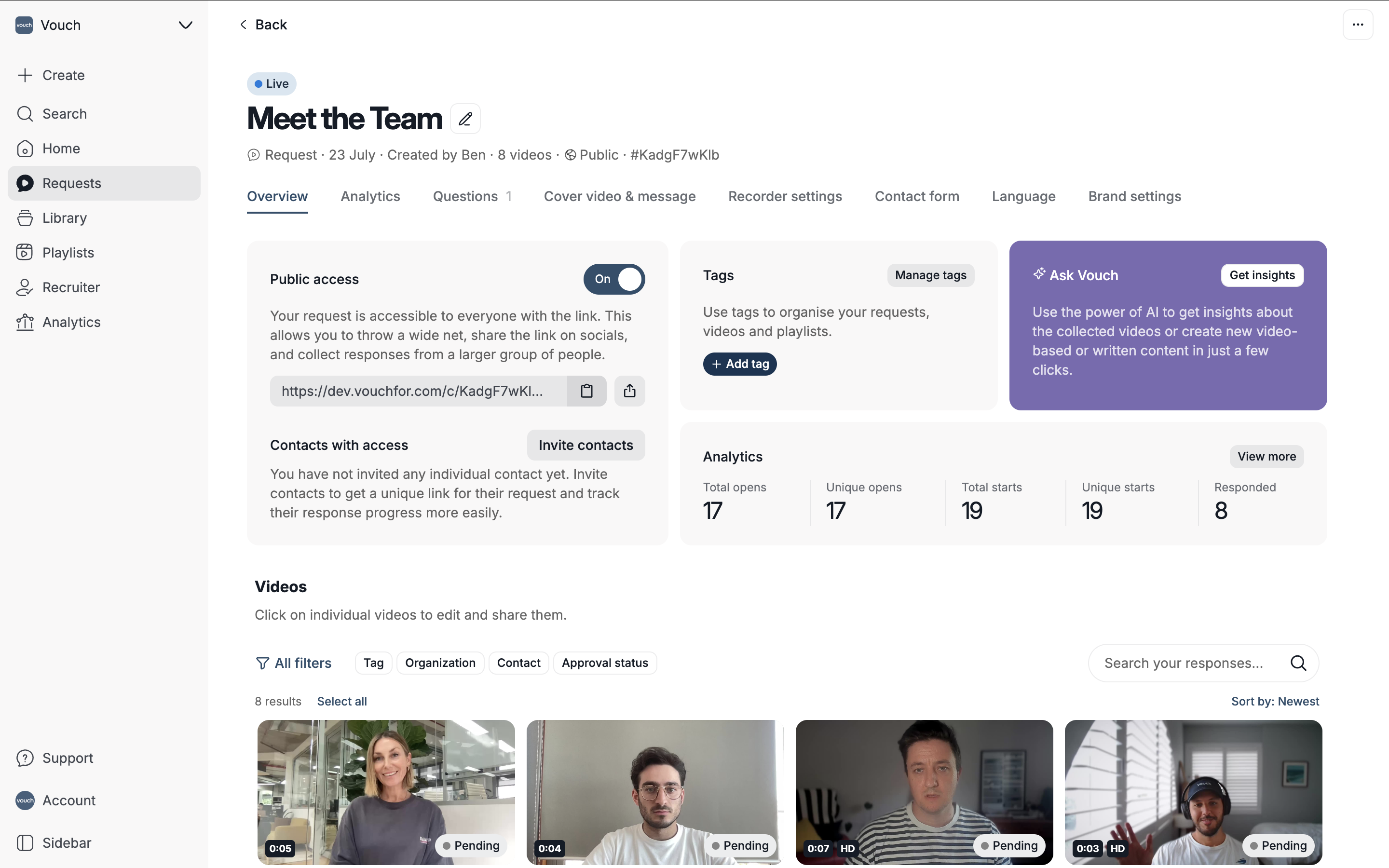Screen dimensions: 1389x868
Task: Go Back using the back arrow
Action: (x=263, y=25)
